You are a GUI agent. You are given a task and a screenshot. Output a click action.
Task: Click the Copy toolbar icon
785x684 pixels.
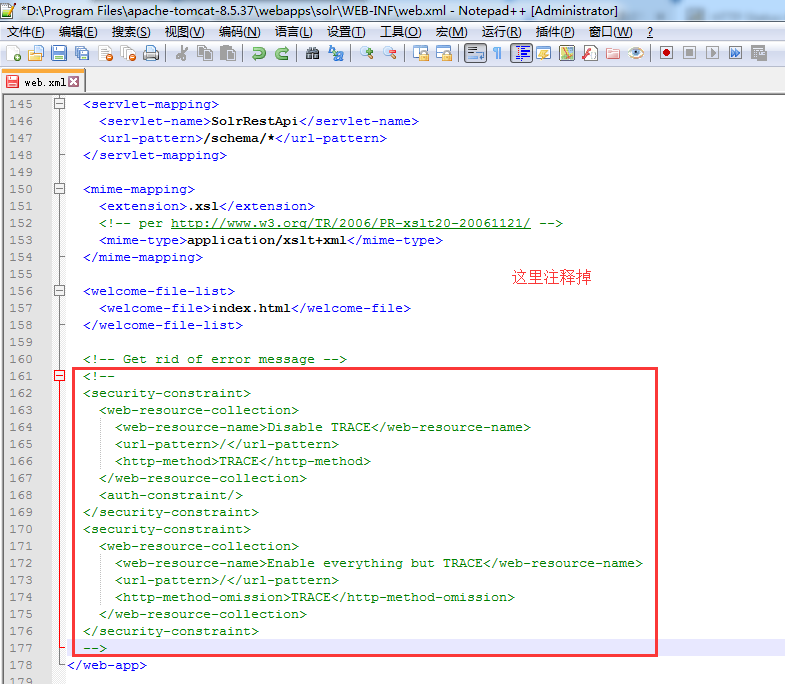click(x=205, y=53)
